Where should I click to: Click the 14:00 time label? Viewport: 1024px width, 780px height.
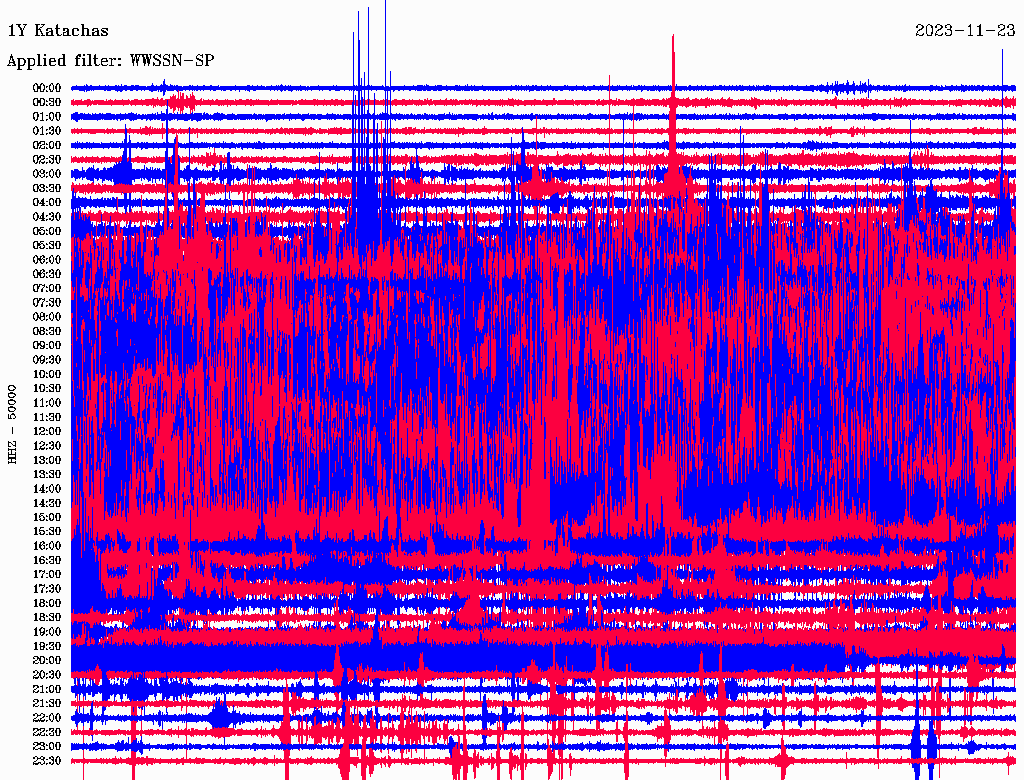[47, 489]
